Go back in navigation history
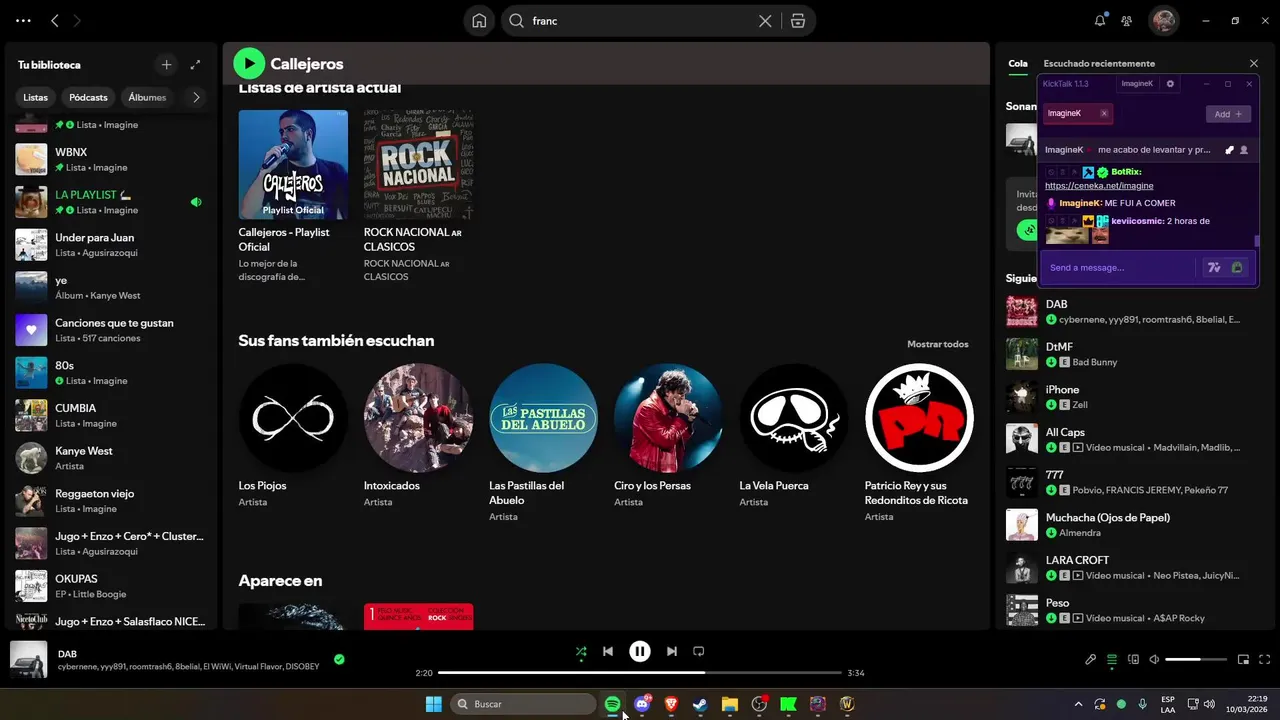The height and width of the screenshot is (720, 1280). pyautogui.click(x=55, y=20)
